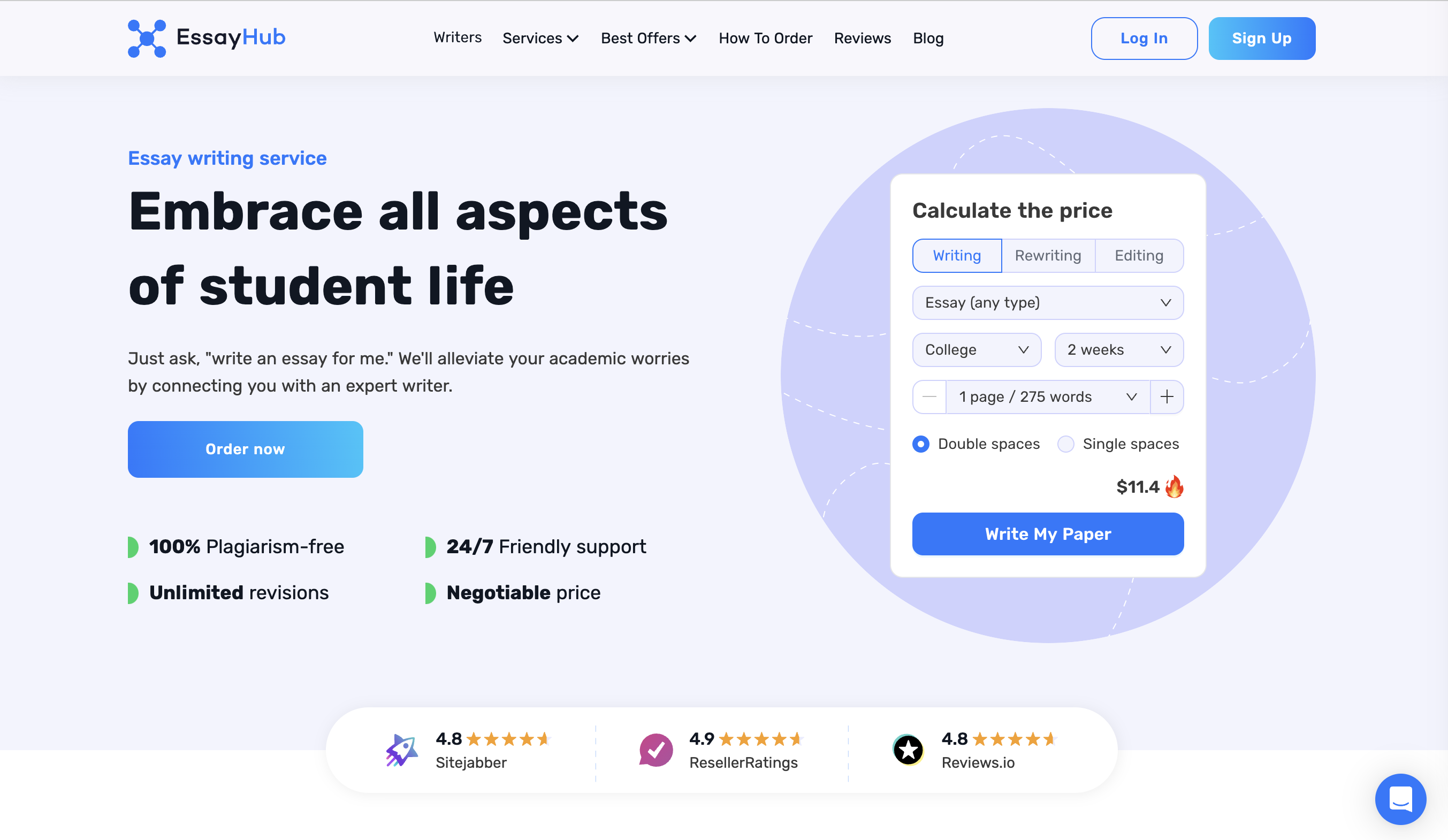The image size is (1448, 840).
Task: Select the Single spaces radio option
Action: (x=1066, y=444)
